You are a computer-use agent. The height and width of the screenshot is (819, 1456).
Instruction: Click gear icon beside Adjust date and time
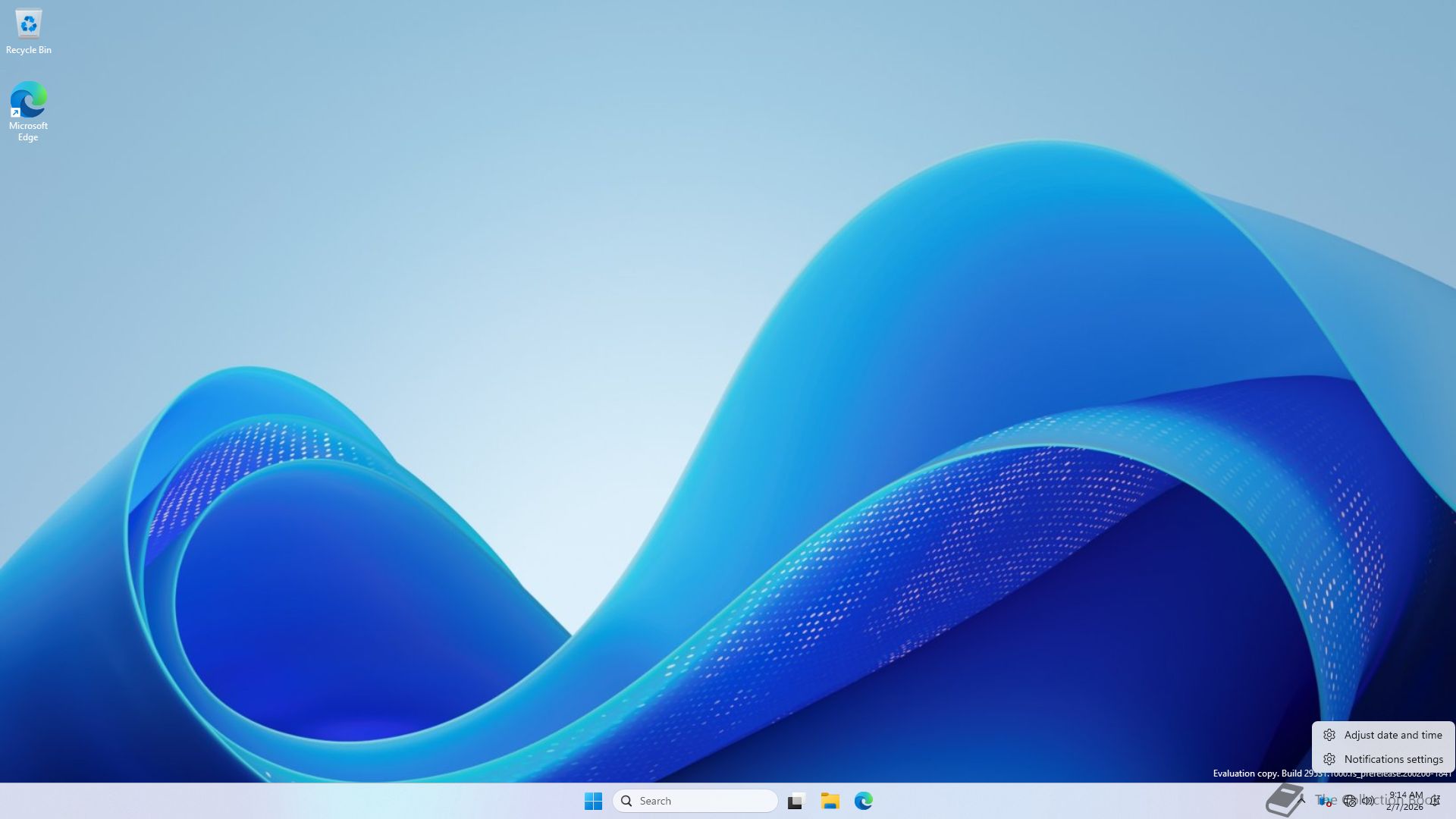pyautogui.click(x=1329, y=735)
